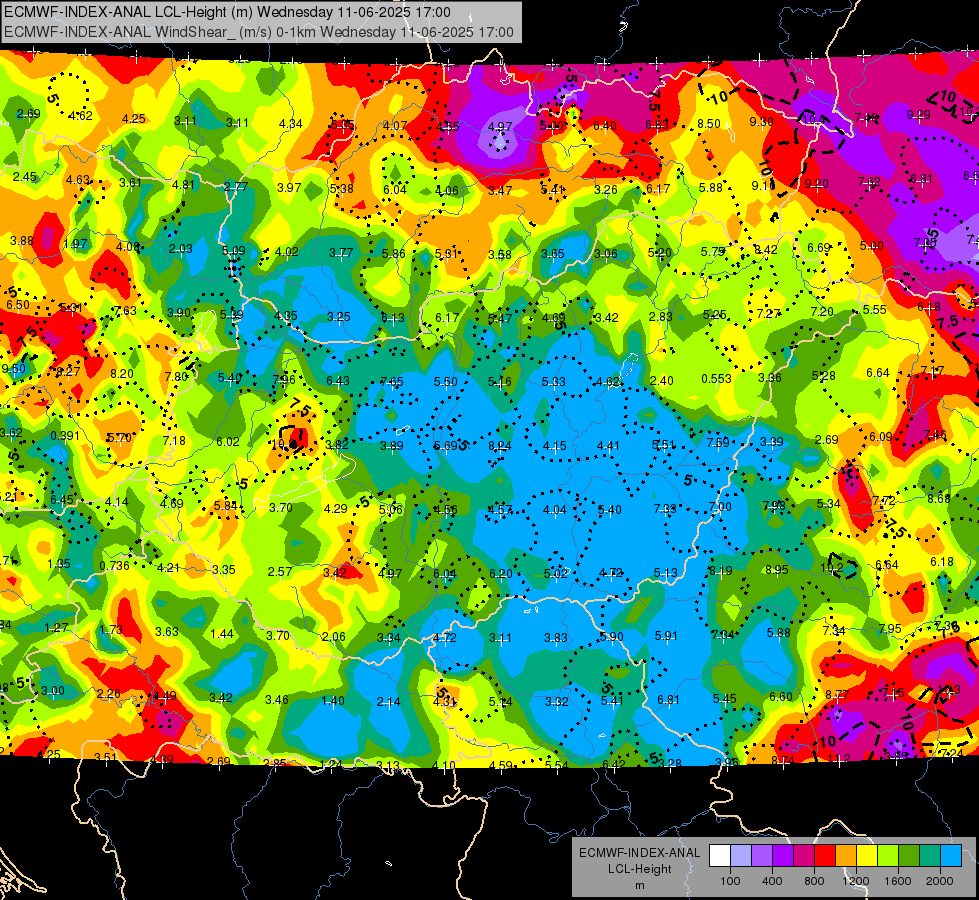Click the wind shear value 0.553
The image size is (979, 900).
click(x=716, y=378)
